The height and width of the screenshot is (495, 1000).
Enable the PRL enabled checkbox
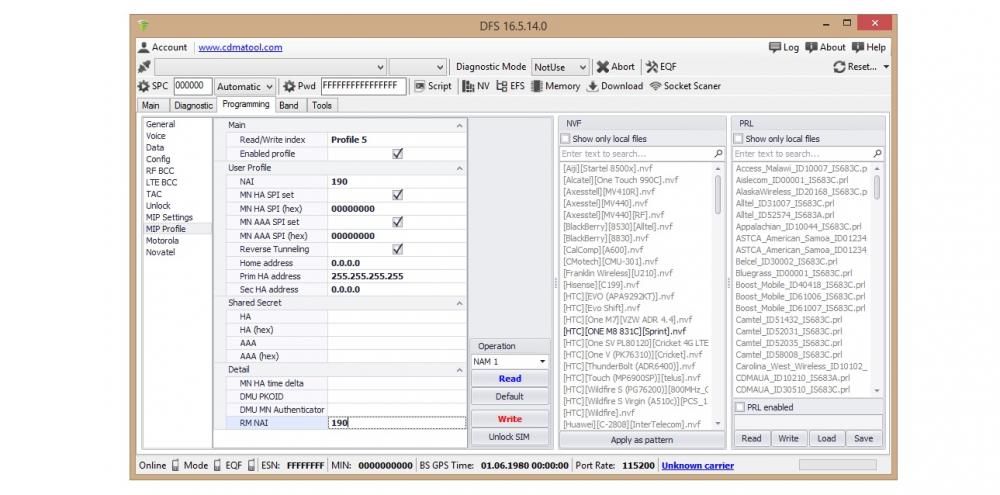coord(740,407)
